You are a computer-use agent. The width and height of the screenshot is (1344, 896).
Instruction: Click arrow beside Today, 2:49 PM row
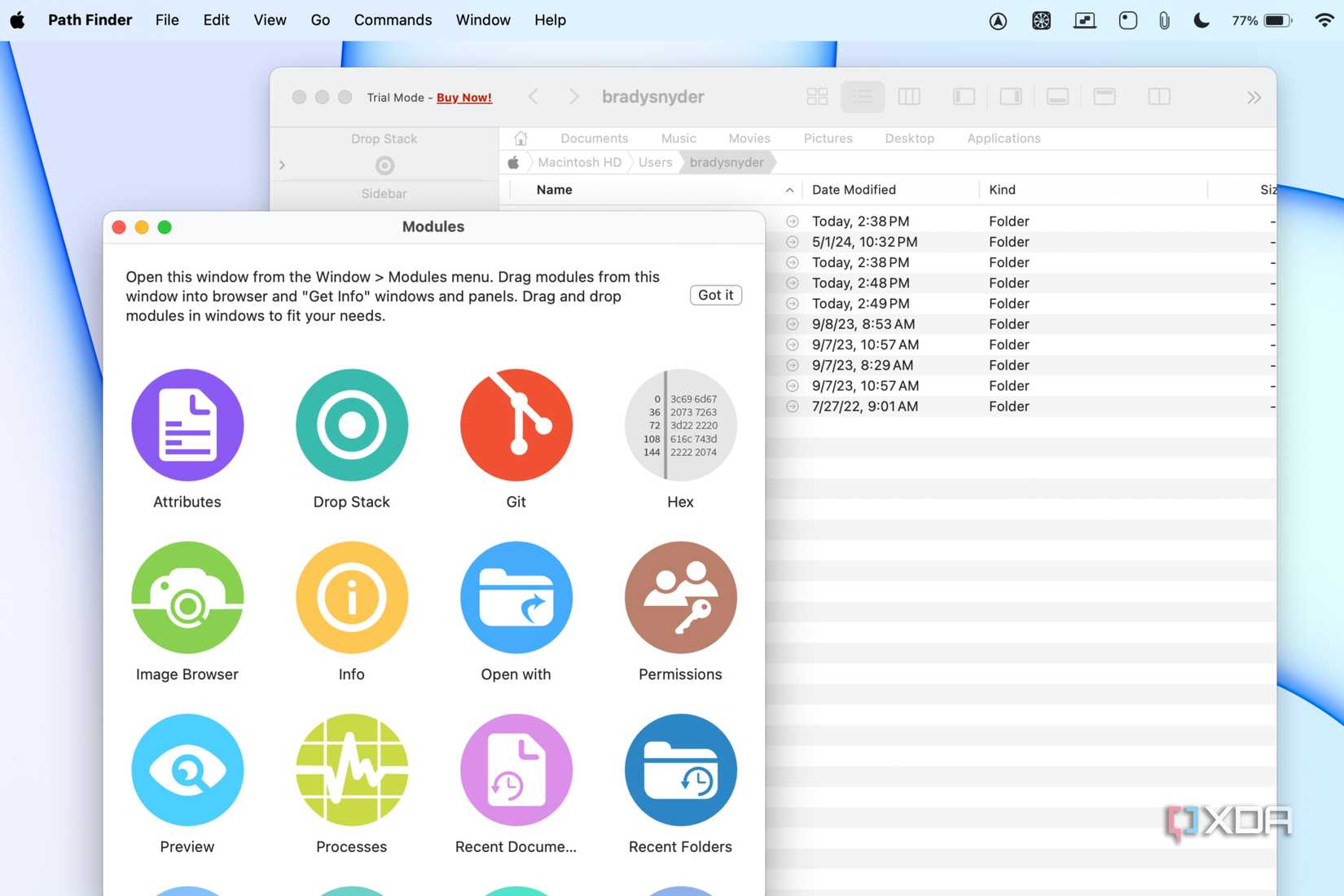pyautogui.click(x=793, y=304)
